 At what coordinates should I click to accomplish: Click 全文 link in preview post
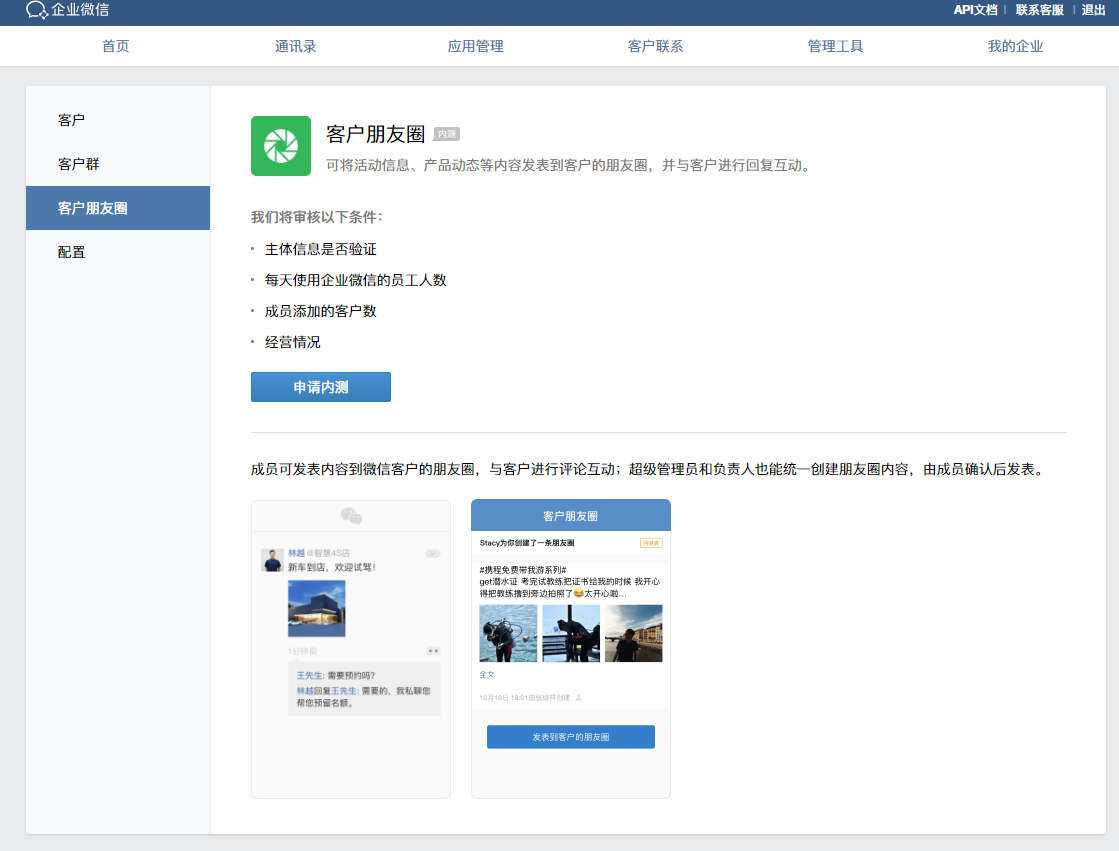click(487, 675)
